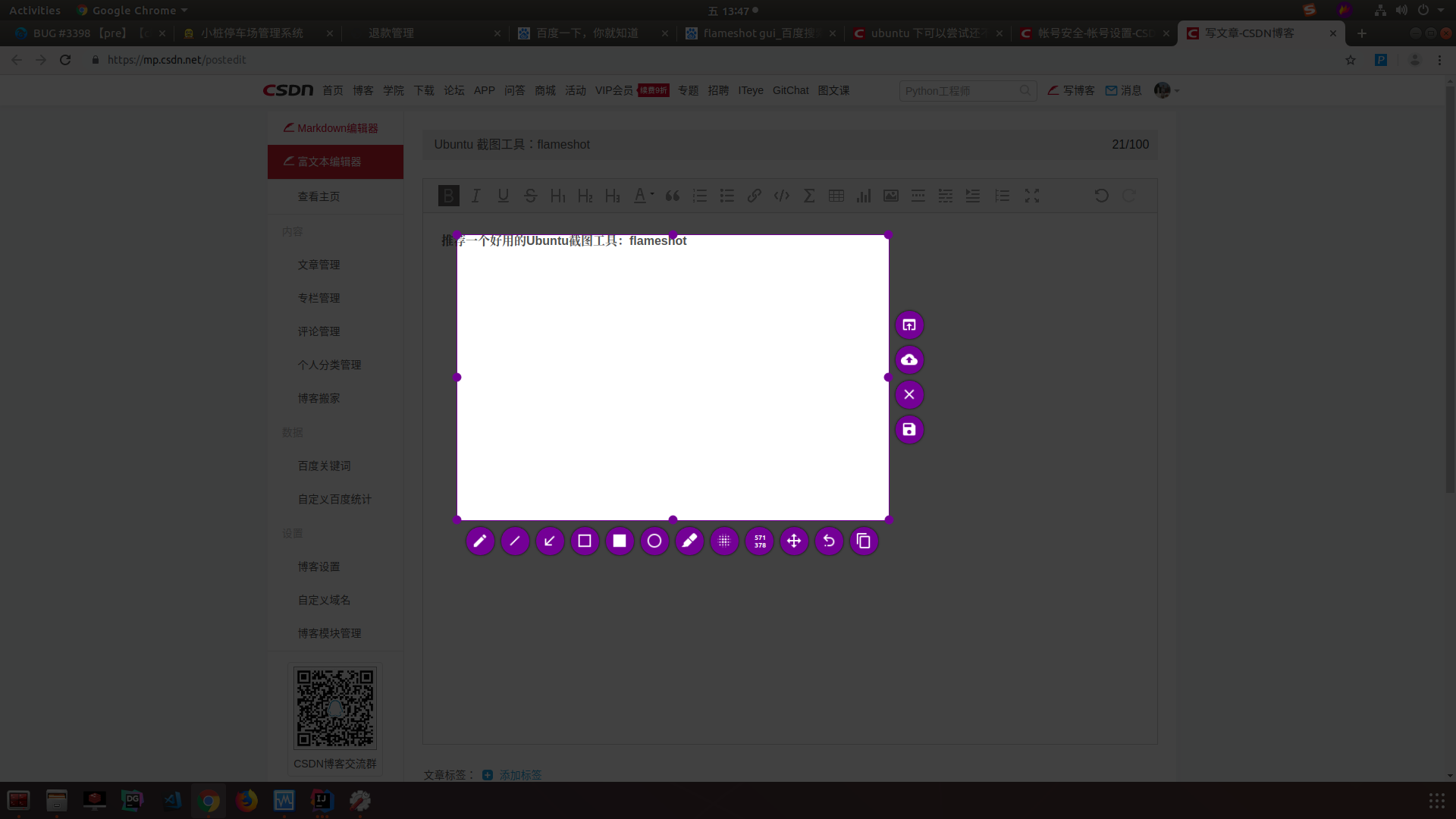Select Flameshot straight line tool

coord(515,541)
